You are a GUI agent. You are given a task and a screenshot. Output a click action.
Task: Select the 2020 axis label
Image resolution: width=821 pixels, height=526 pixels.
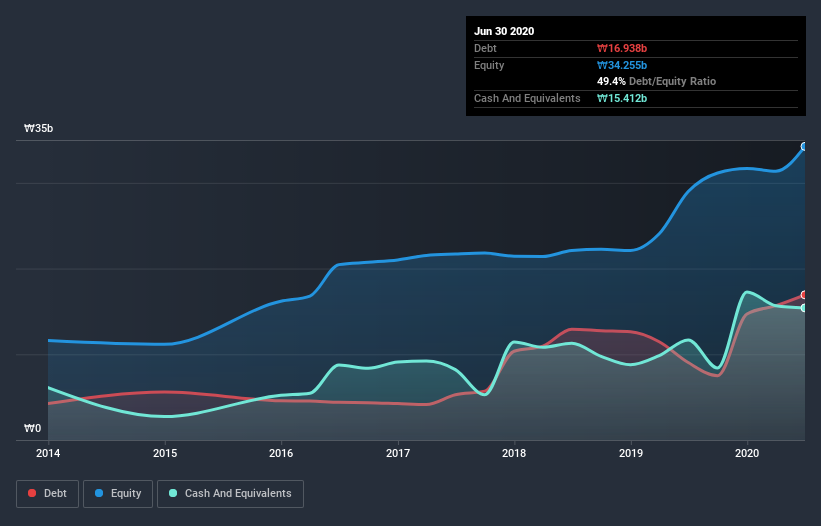[x=747, y=453]
